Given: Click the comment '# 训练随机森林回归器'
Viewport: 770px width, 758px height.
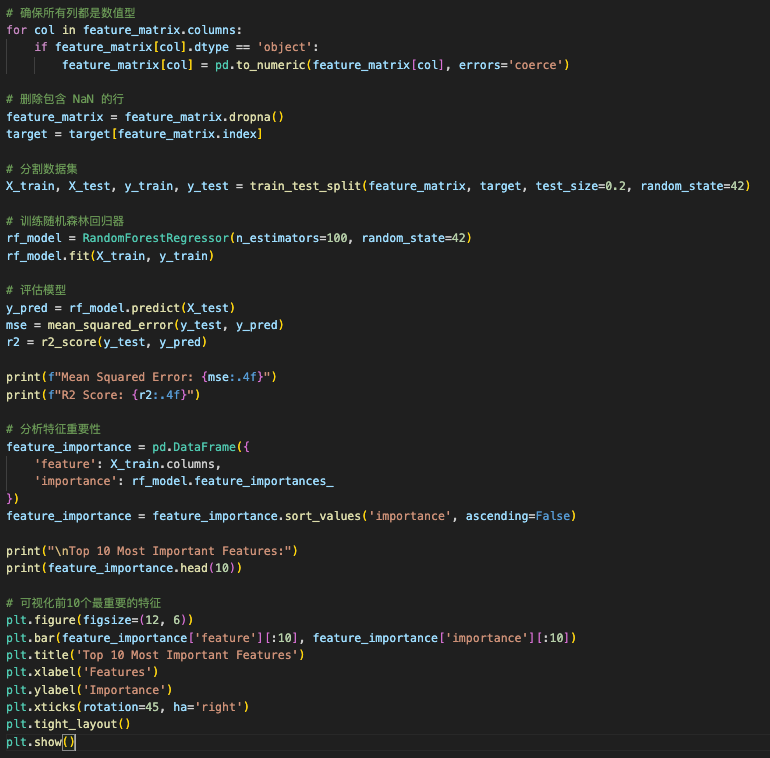Looking at the screenshot, I should coord(65,221).
